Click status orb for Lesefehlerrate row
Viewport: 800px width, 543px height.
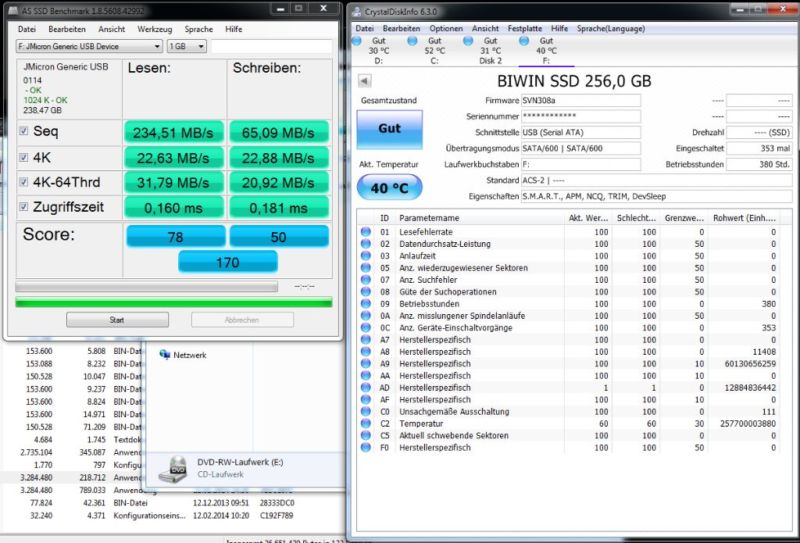[365, 232]
